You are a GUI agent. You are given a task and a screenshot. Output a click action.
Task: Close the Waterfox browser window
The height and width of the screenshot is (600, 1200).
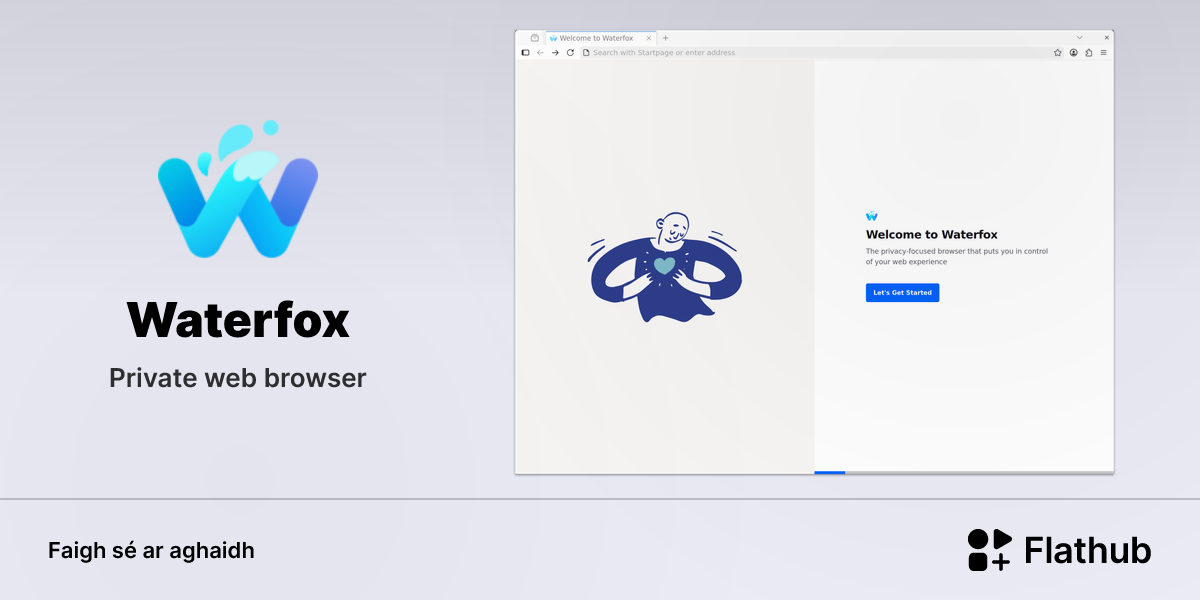tap(1106, 37)
